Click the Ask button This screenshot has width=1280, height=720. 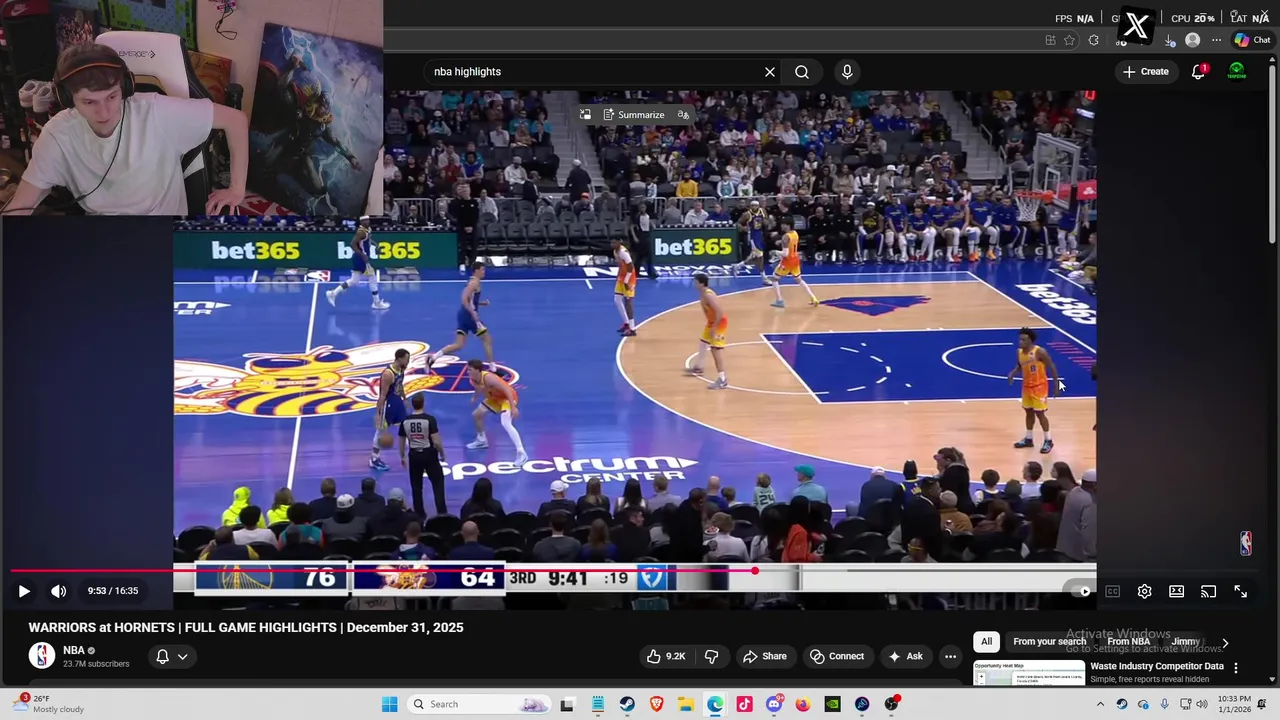[x=905, y=657]
